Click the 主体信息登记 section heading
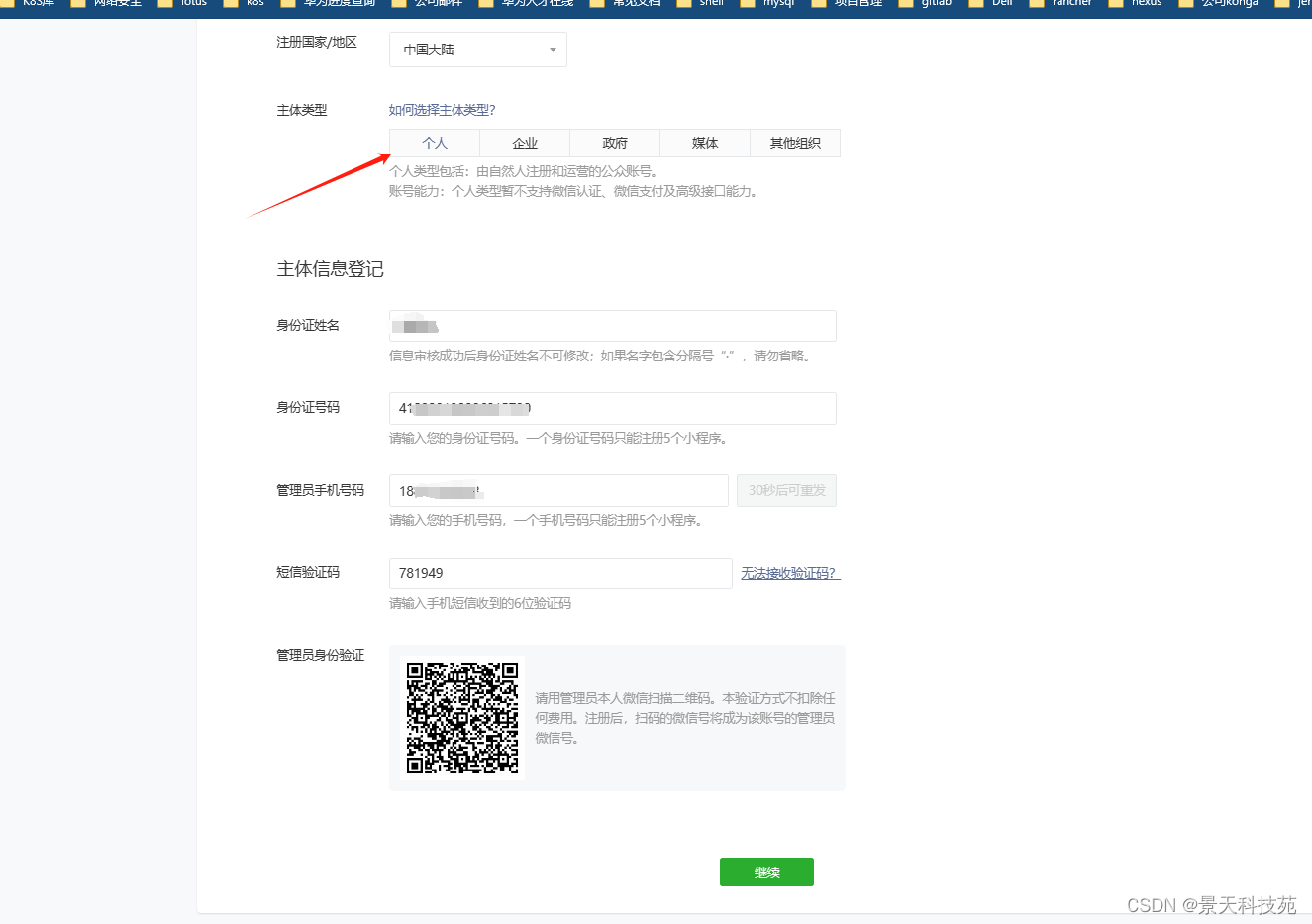This screenshot has height=924, width=1312. (330, 269)
